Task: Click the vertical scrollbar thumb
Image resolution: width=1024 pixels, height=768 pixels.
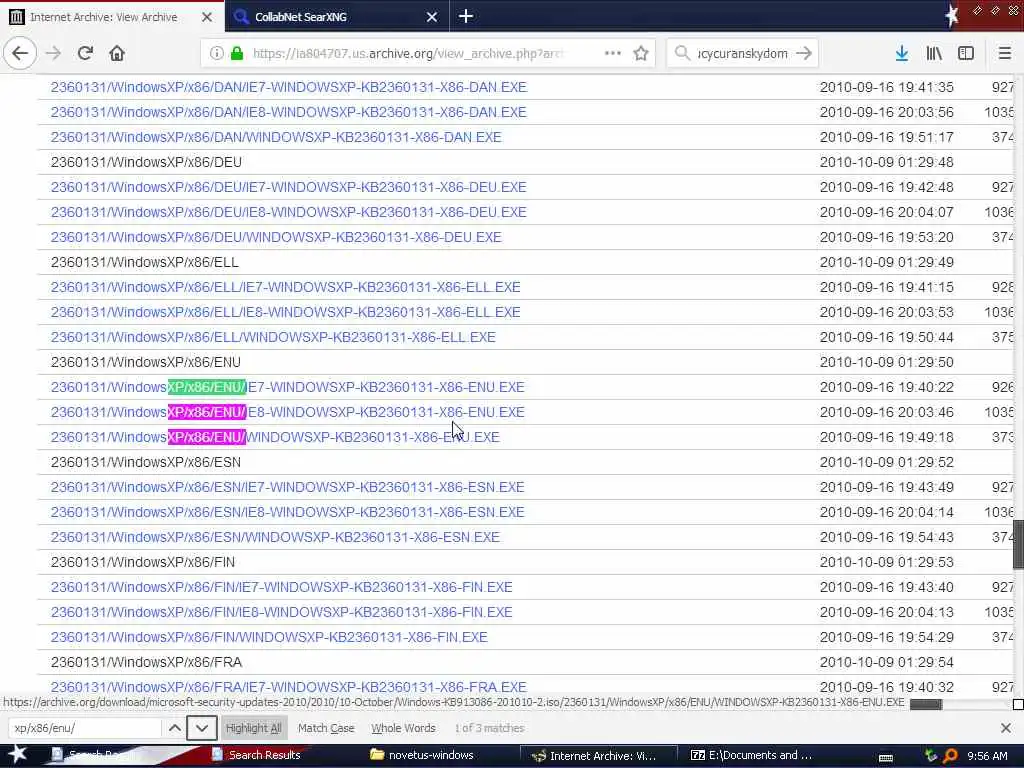Action: pos(1018,545)
